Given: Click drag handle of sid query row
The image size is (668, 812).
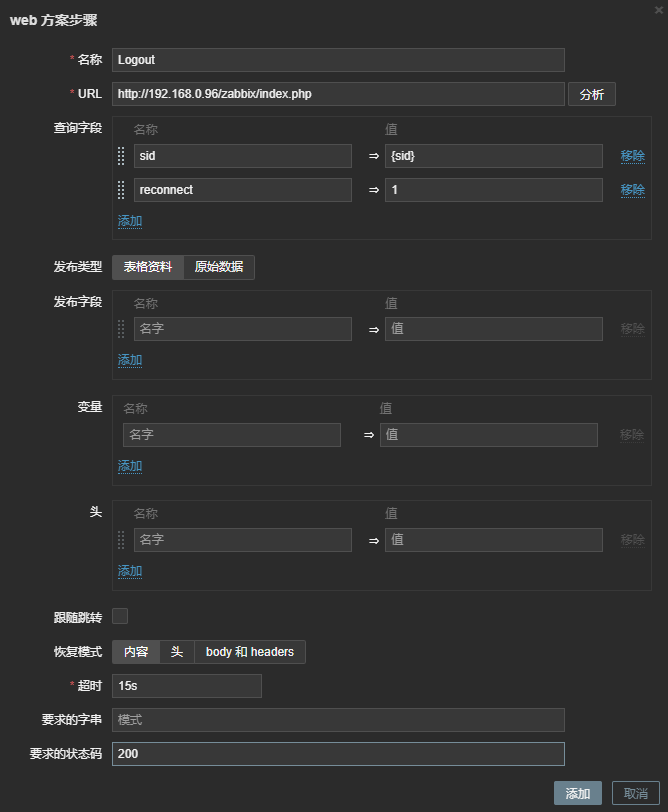Looking at the screenshot, I should [121, 156].
